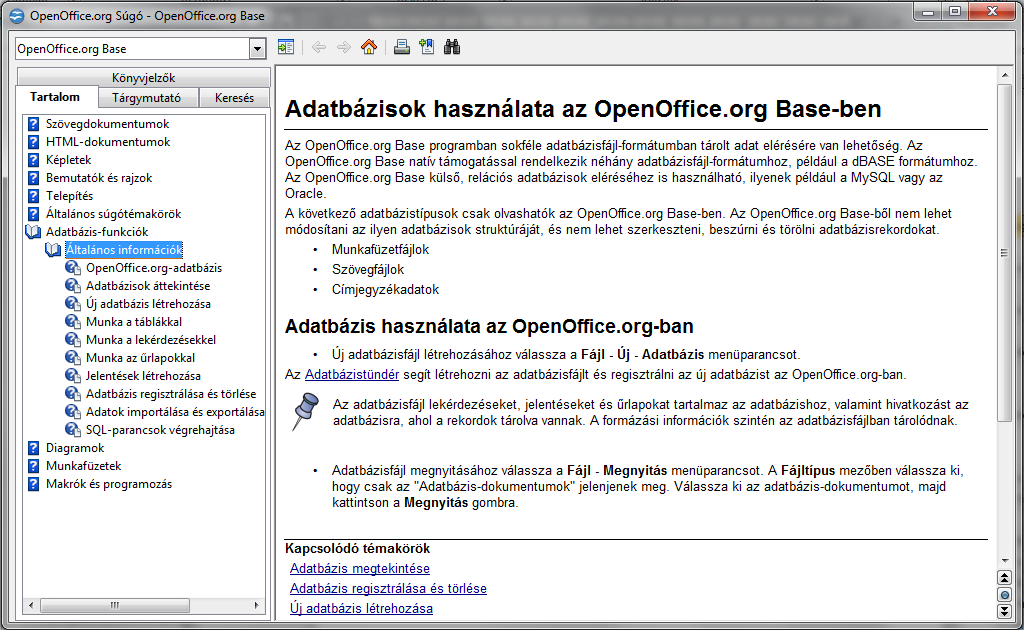This screenshot has height=630, width=1024.
Task: Click the Szövegdokumentumok book icon
Action: pos(33,124)
